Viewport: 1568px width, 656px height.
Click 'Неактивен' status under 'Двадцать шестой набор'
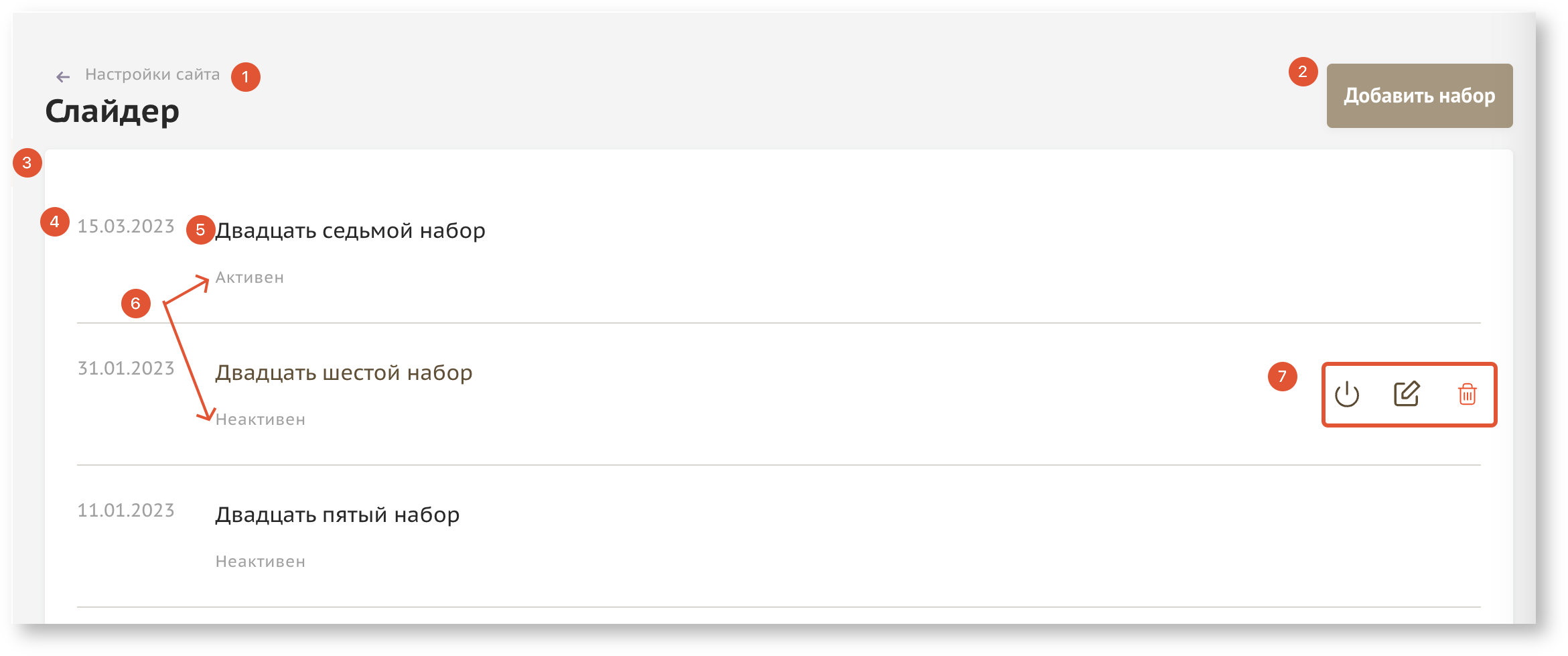[261, 419]
